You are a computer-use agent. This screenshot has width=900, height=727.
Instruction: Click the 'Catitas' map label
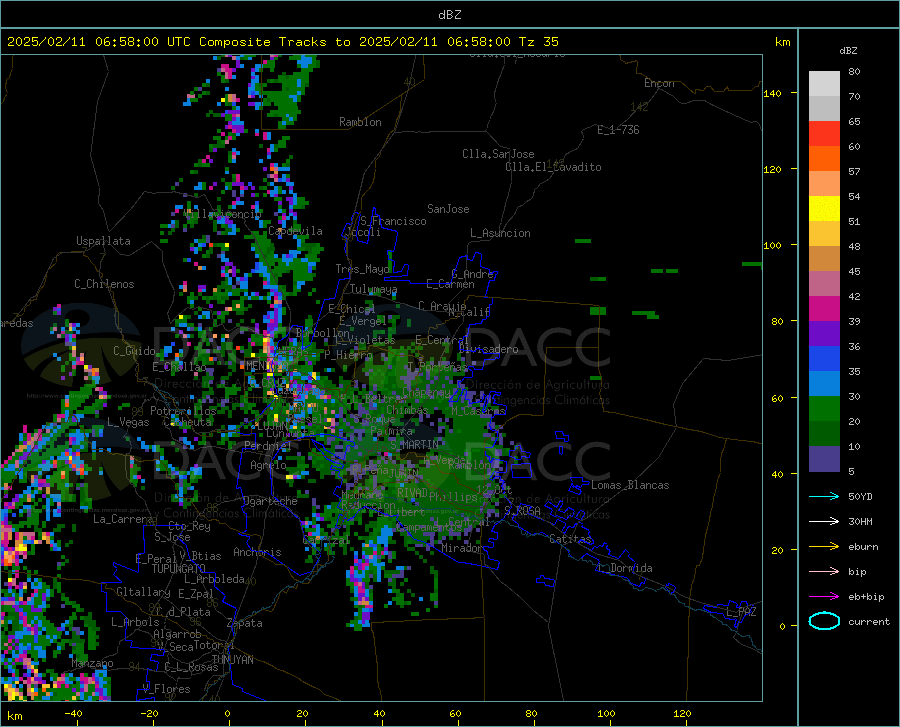pos(571,539)
